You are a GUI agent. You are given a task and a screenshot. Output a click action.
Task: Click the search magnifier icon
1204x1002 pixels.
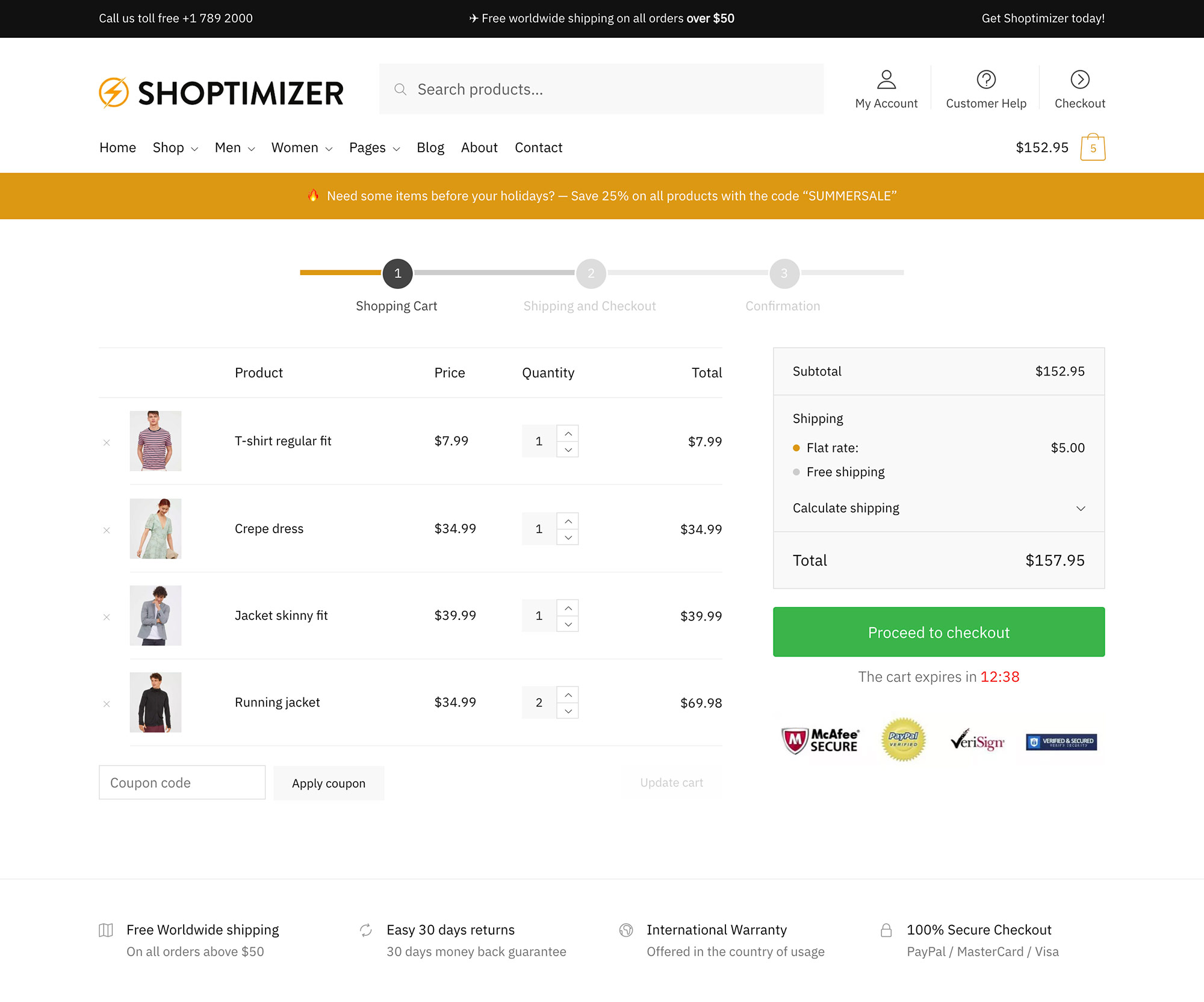click(400, 89)
